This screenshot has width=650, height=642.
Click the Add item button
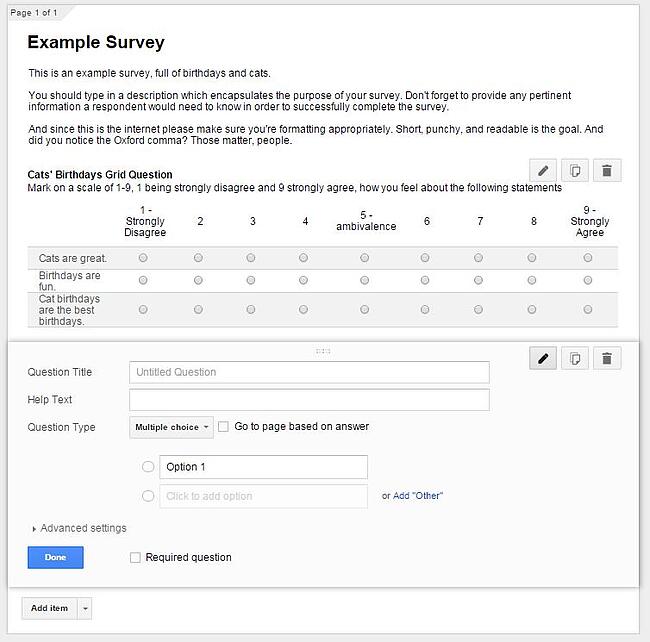click(49, 608)
